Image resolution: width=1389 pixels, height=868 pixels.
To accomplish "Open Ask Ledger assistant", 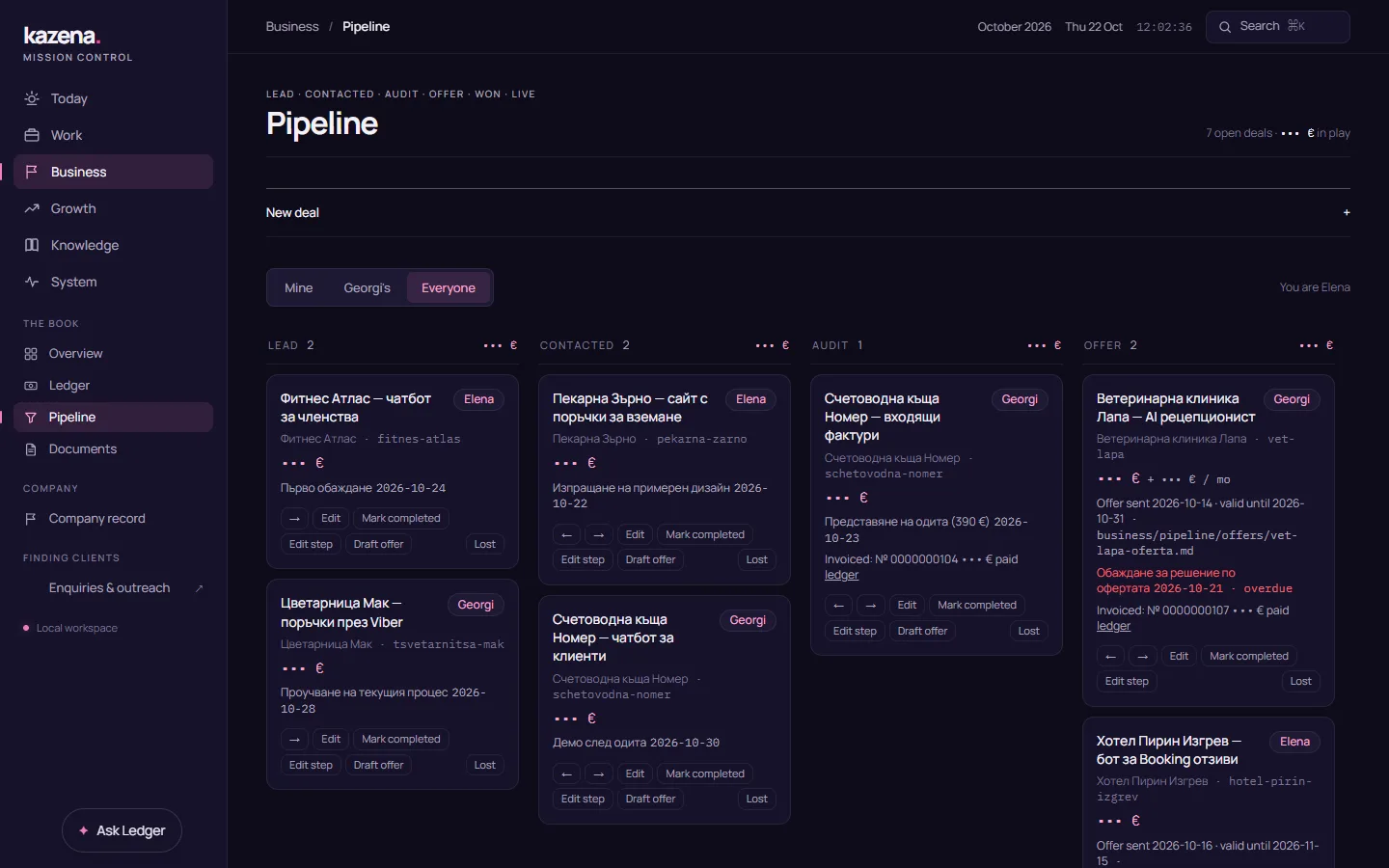I will pyautogui.click(x=122, y=830).
